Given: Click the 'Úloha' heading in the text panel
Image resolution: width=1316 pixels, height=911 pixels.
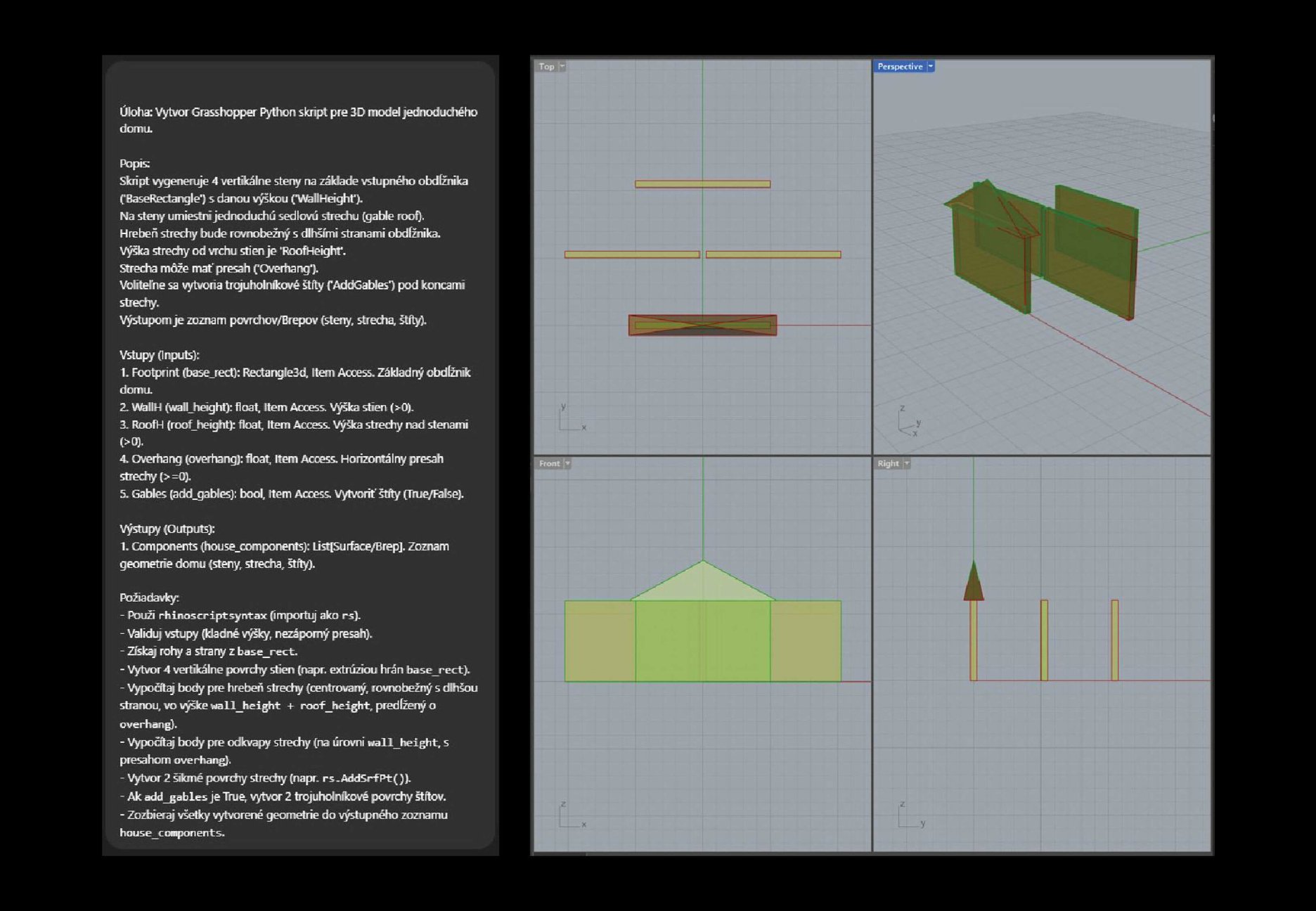Looking at the screenshot, I should pos(136,112).
